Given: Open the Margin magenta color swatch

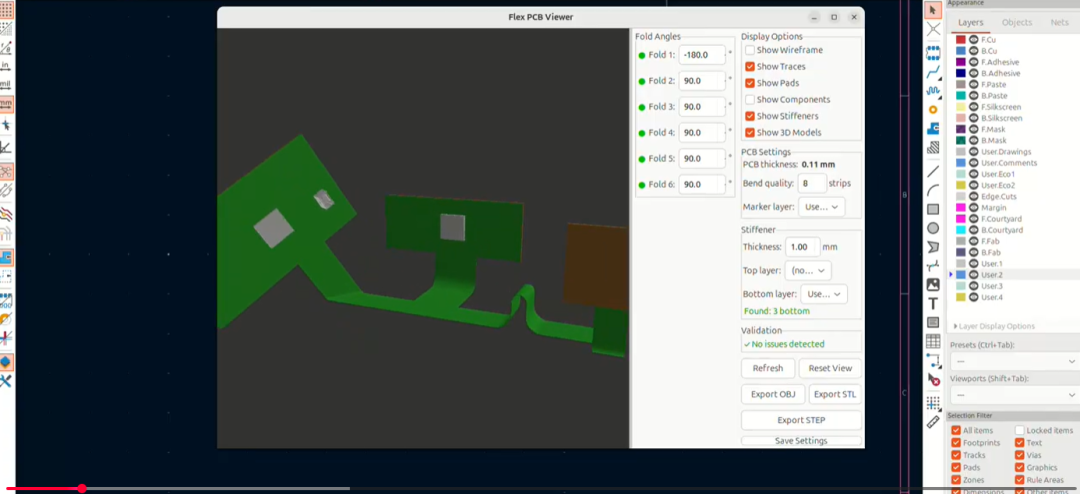Looking at the screenshot, I should (961, 207).
